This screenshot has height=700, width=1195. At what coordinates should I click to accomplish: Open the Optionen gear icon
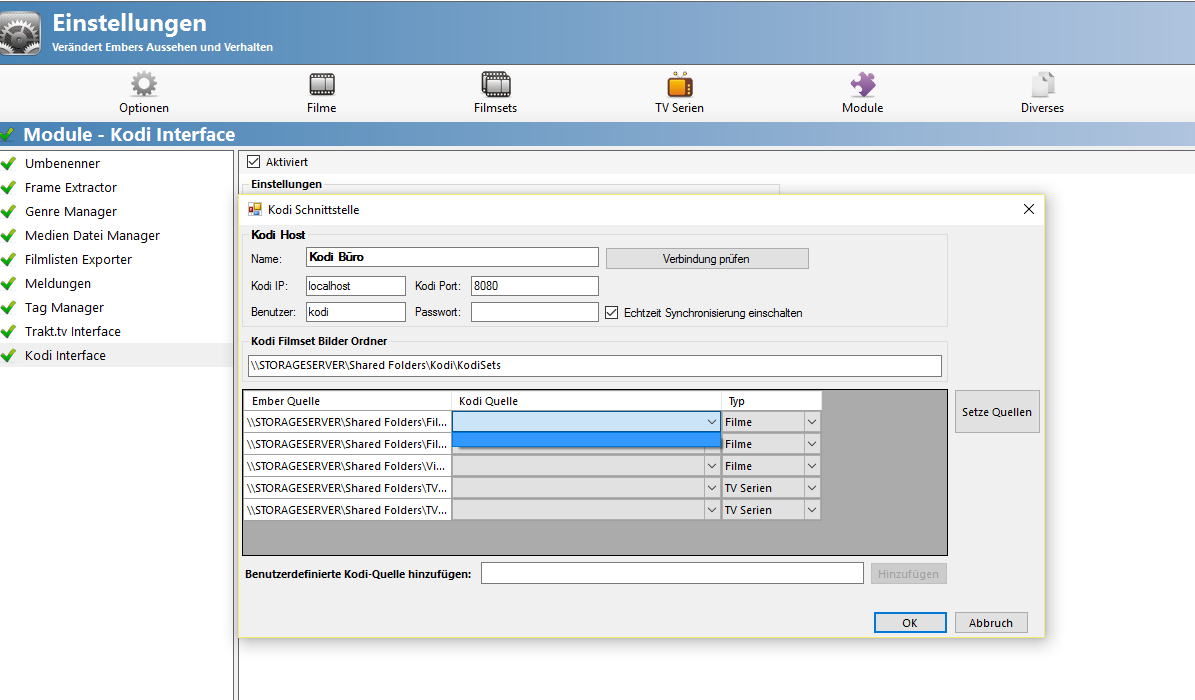pyautogui.click(x=144, y=84)
